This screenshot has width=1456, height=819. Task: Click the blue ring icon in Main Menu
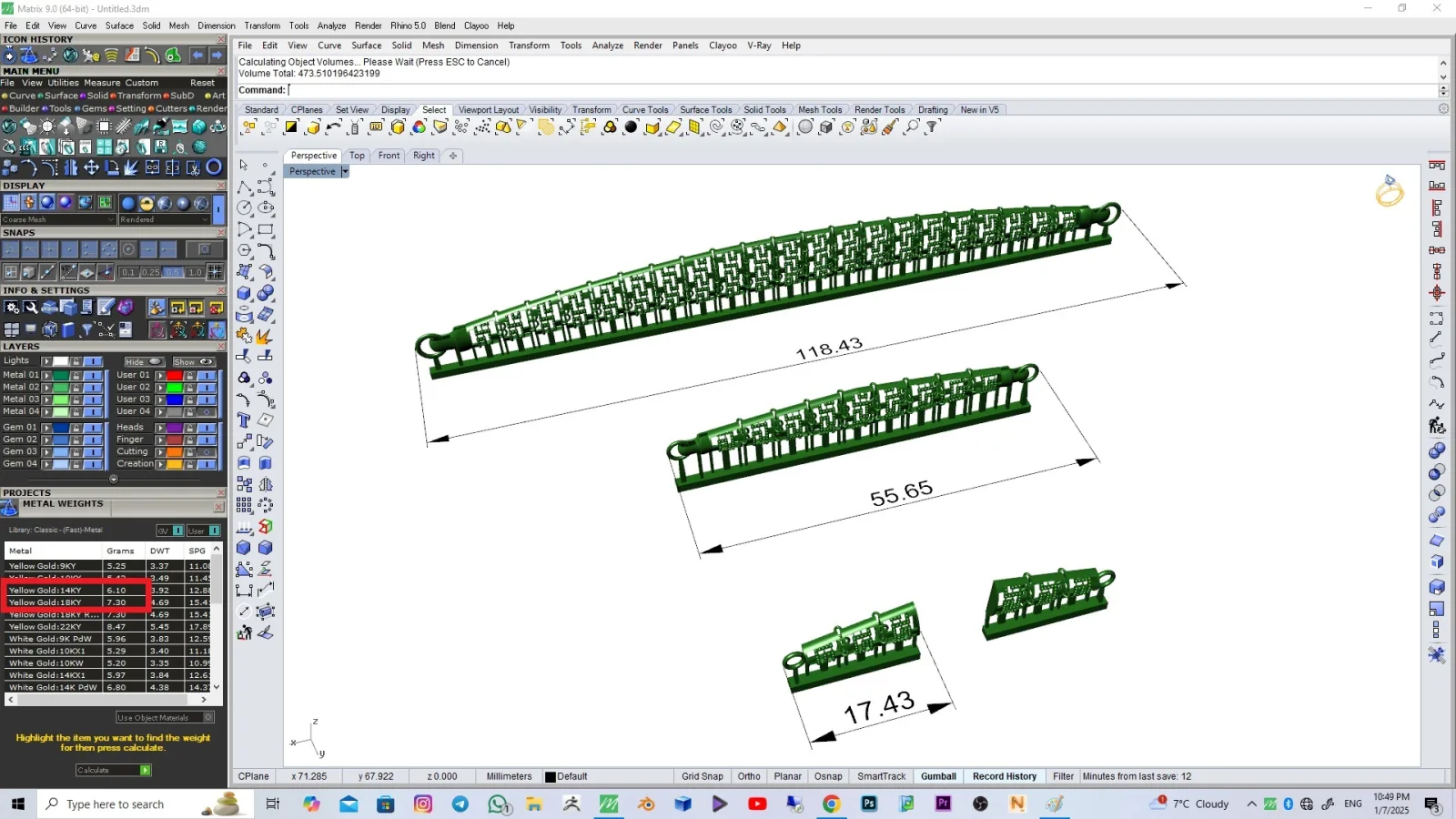(x=214, y=167)
